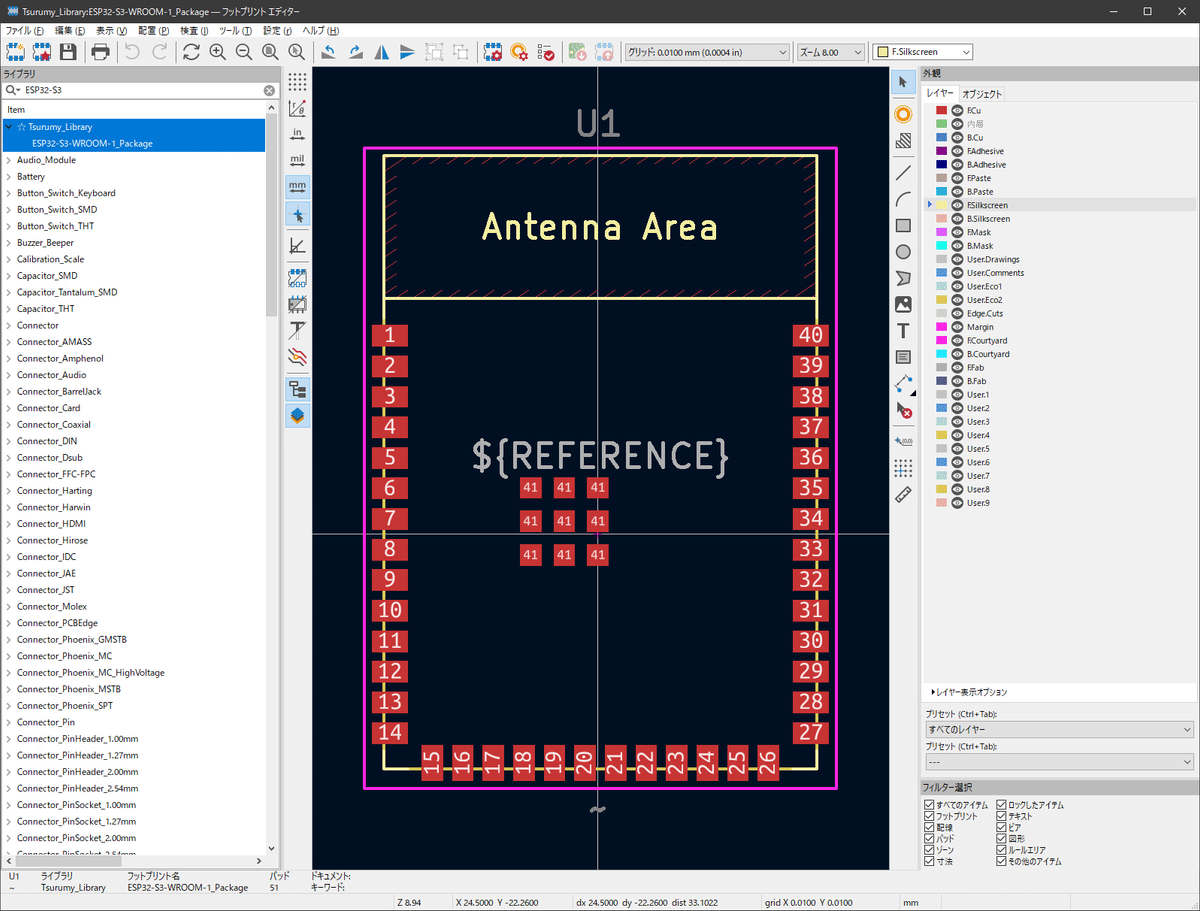Viewport: 1200px width, 911px height.
Task: Click the Margin layer color swatch
Action: pos(941,327)
